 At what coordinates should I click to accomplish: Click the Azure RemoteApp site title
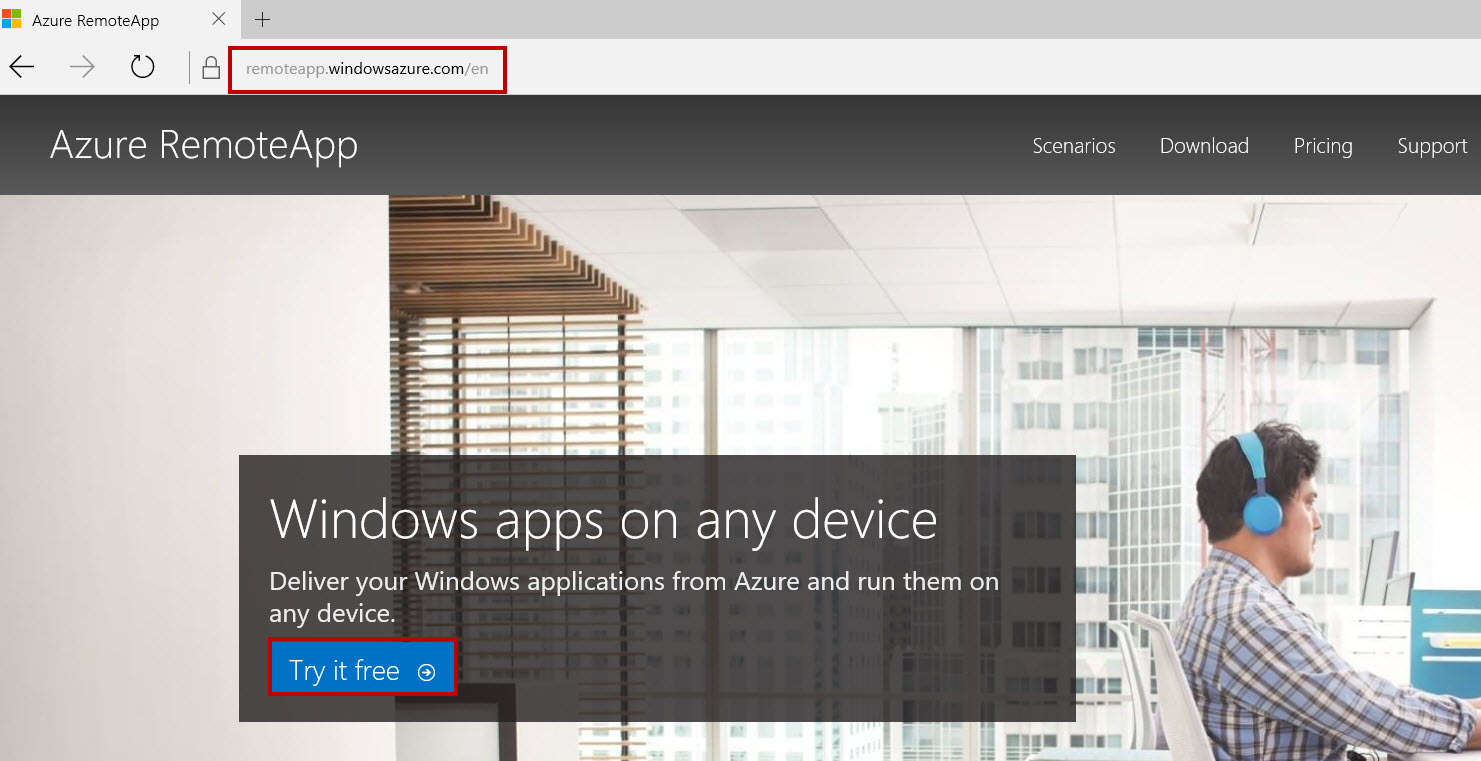pos(204,145)
